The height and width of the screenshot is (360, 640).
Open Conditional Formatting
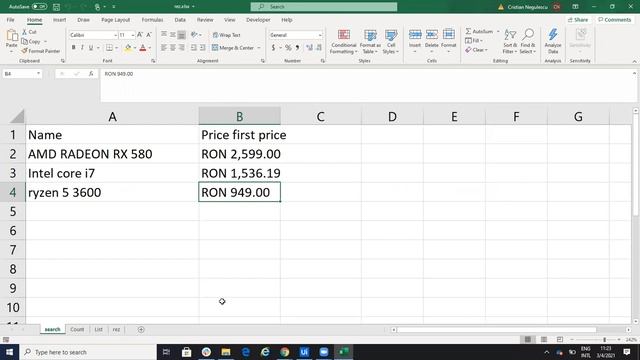click(x=344, y=41)
